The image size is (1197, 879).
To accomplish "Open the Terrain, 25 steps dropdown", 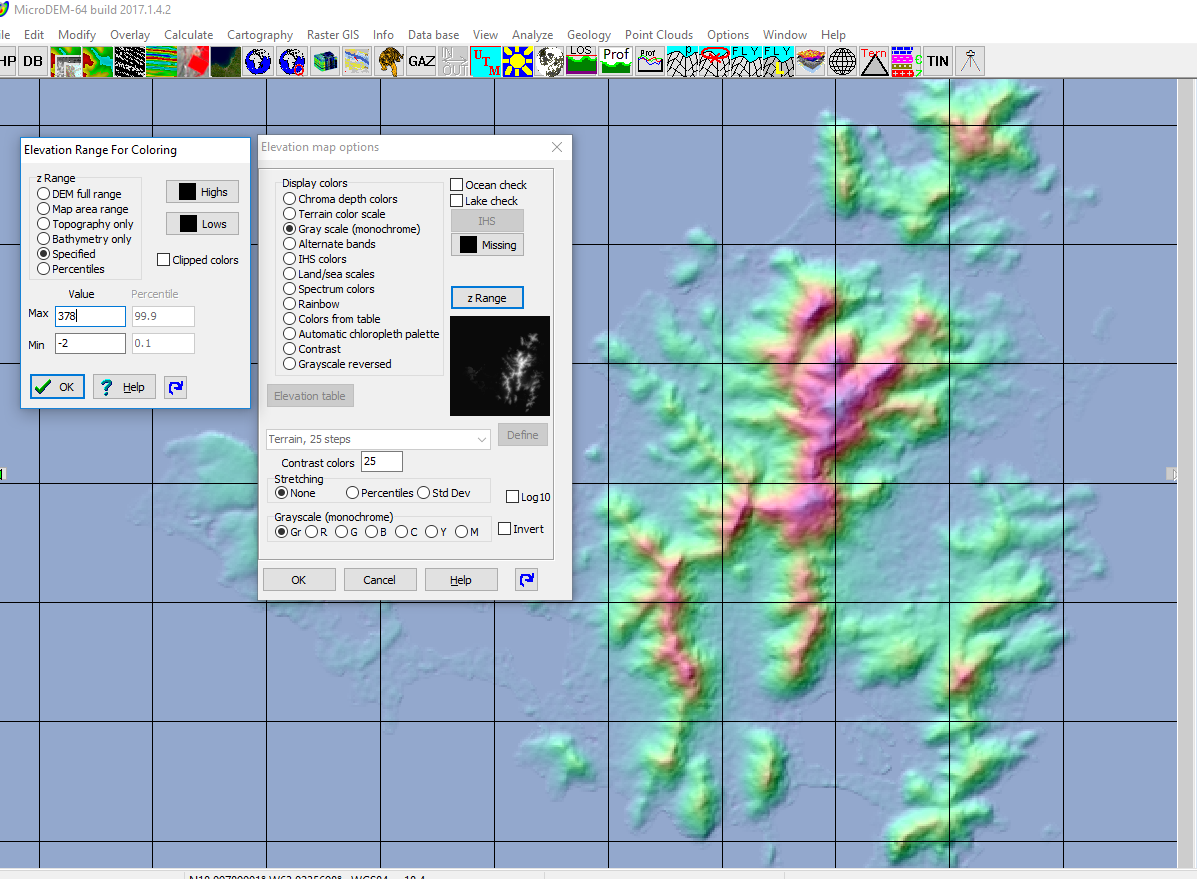I will [378, 439].
